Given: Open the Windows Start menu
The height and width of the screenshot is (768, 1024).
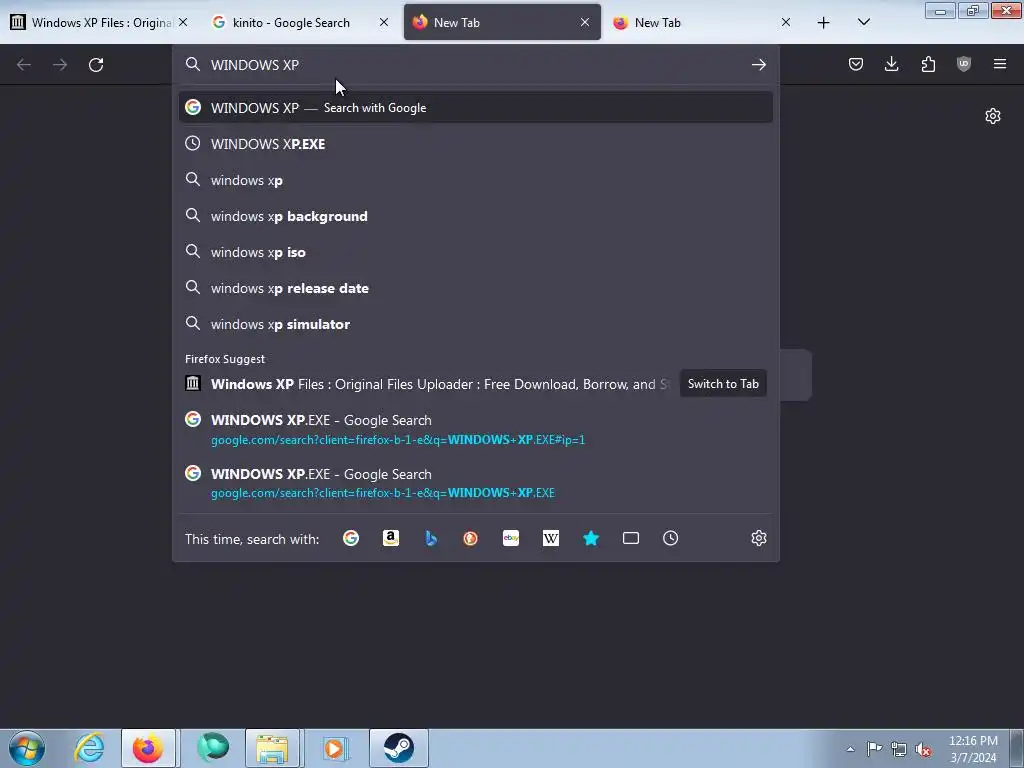Looking at the screenshot, I should tap(27, 748).
